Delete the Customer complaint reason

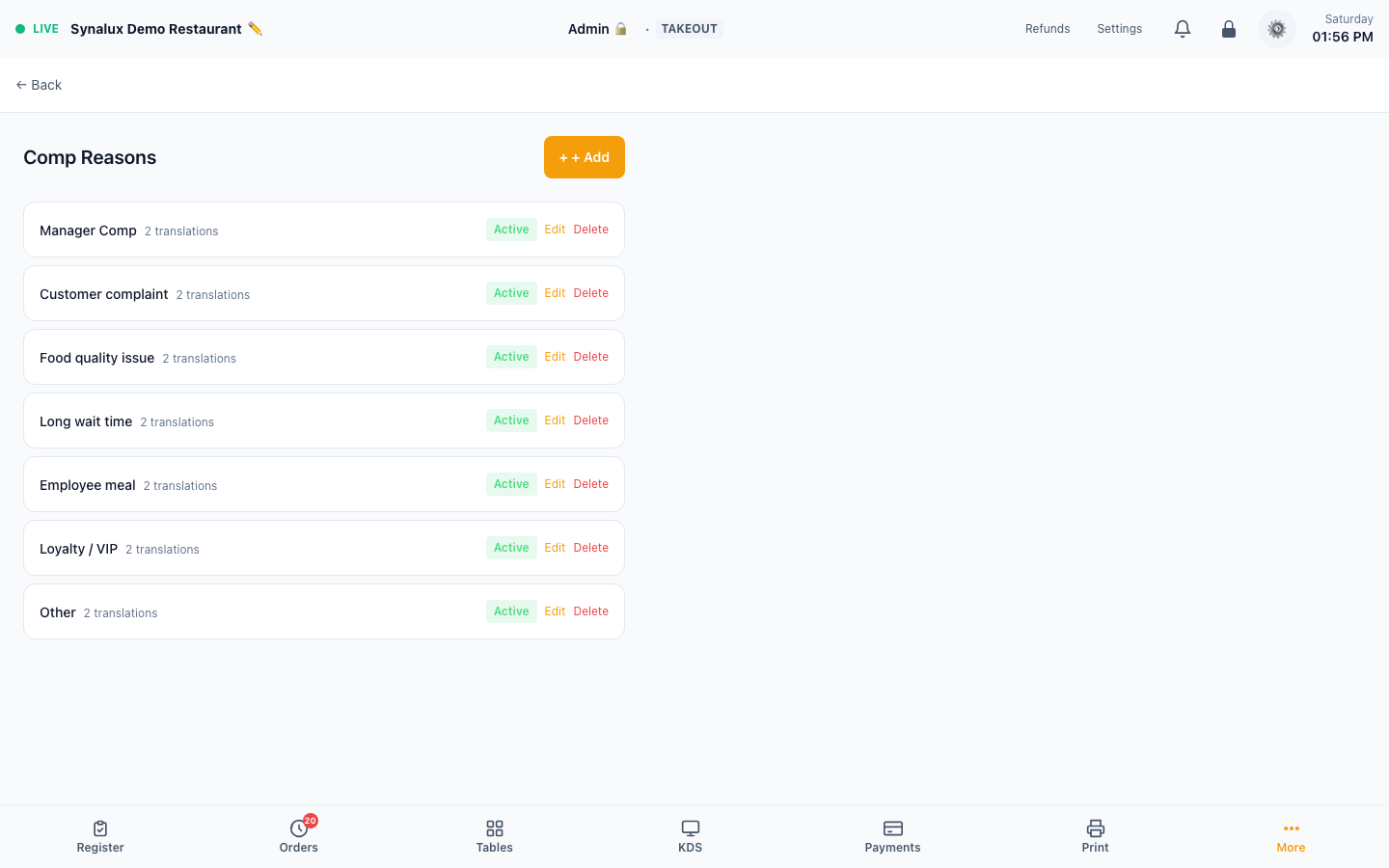(x=591, y=293)
